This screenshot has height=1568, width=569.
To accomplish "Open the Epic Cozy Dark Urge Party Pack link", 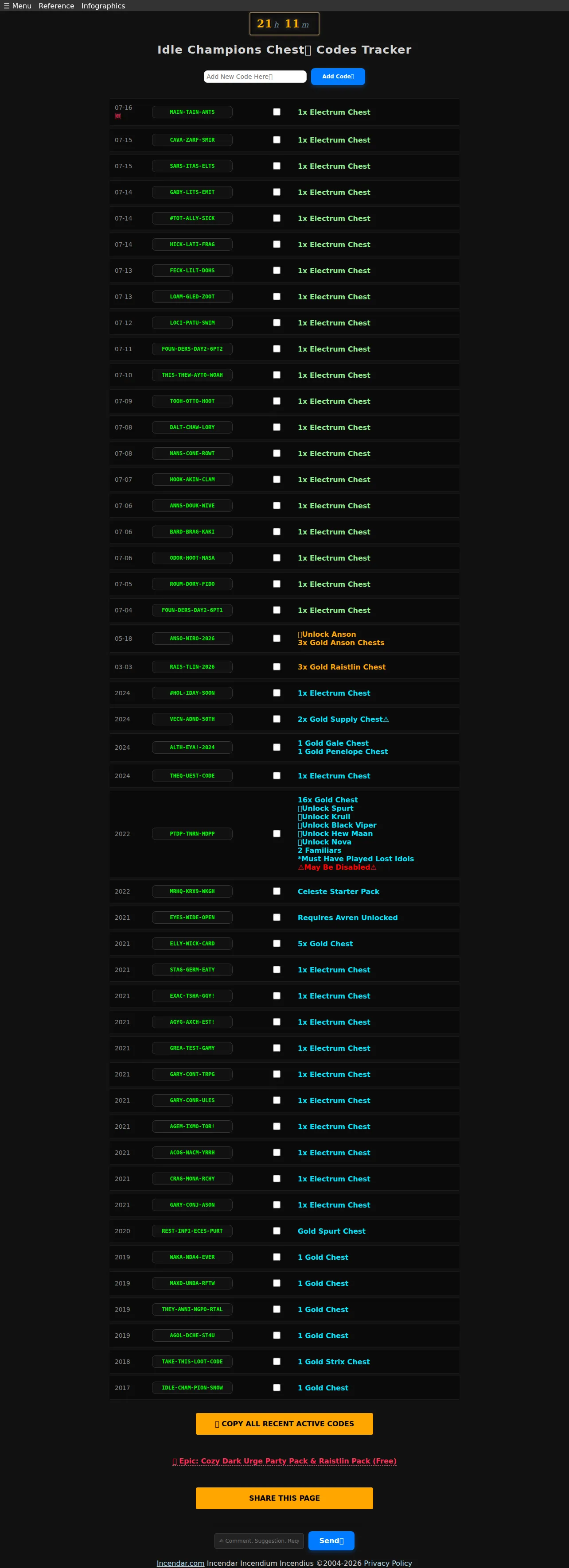I will (284, 1461).
